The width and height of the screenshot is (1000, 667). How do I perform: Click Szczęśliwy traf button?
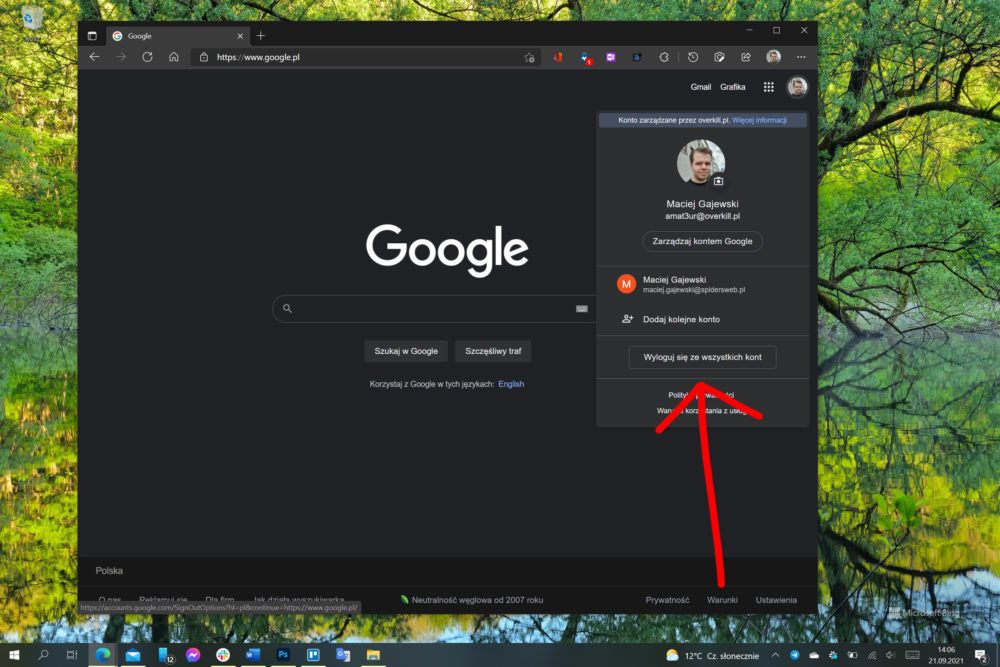493,351
